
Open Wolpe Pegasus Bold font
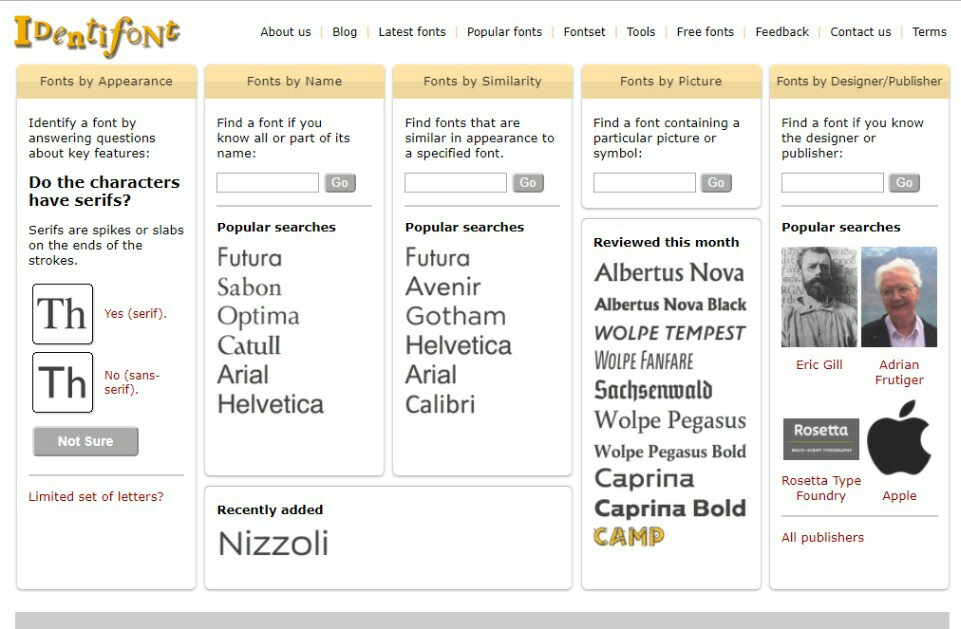pos(669,452)
